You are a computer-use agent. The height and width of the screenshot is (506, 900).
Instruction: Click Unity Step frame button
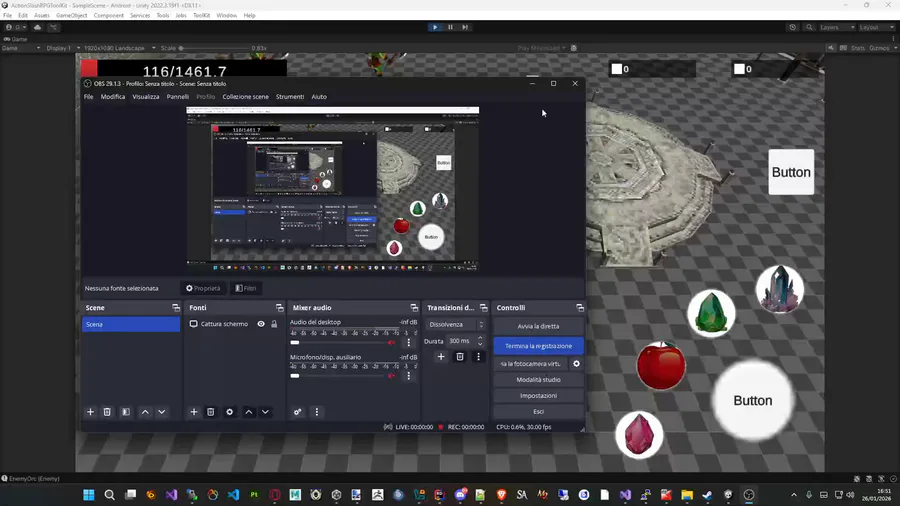(465, 27)
